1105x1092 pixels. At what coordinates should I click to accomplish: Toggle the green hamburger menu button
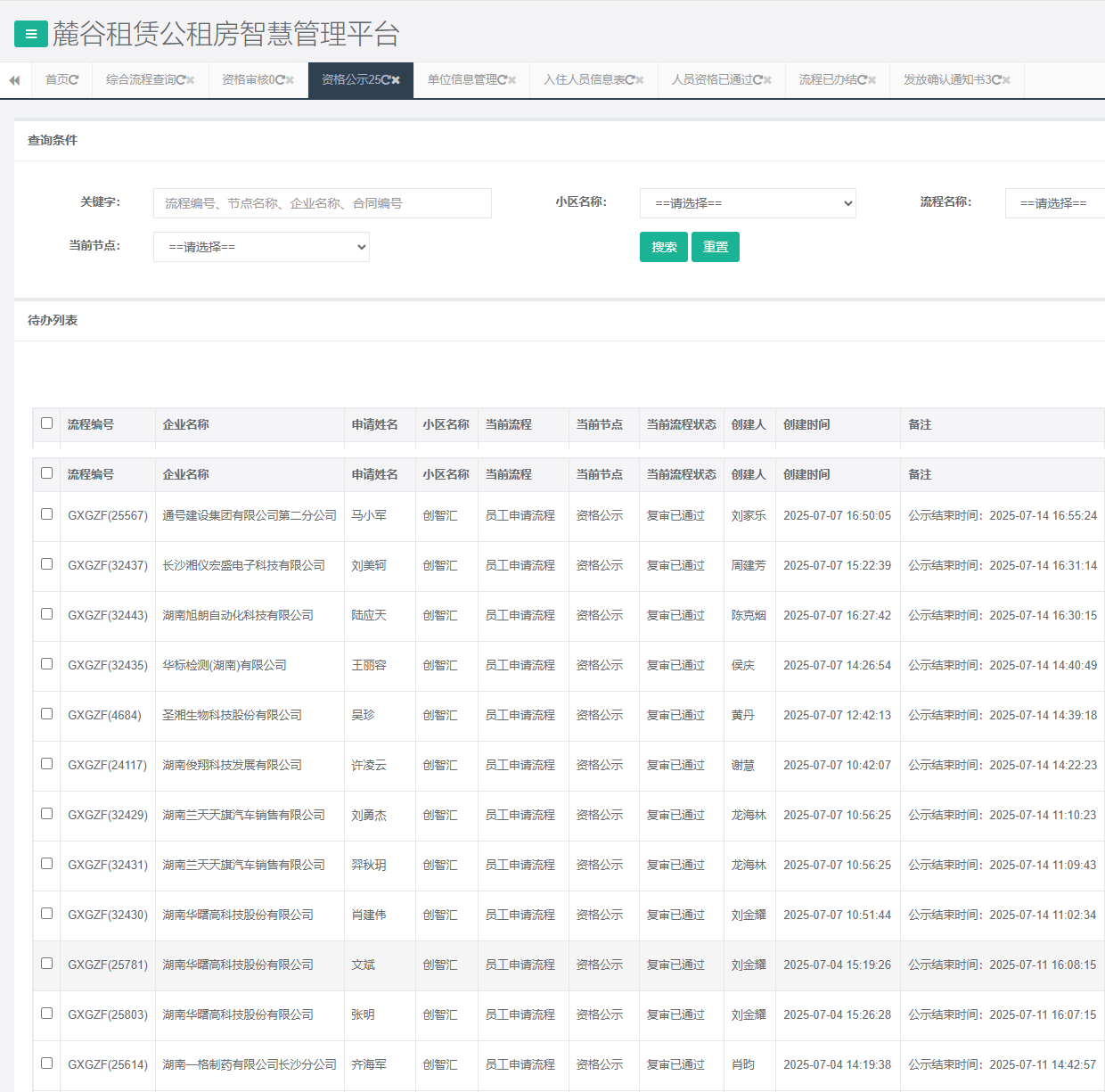pos(31,35)
